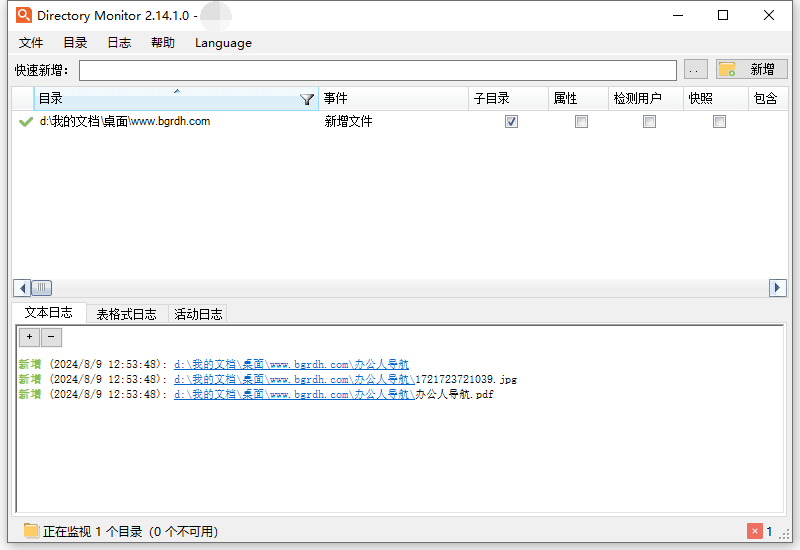Click the filter funnel icon in 目录 column
Screen dimensions: 800x550
307,99
